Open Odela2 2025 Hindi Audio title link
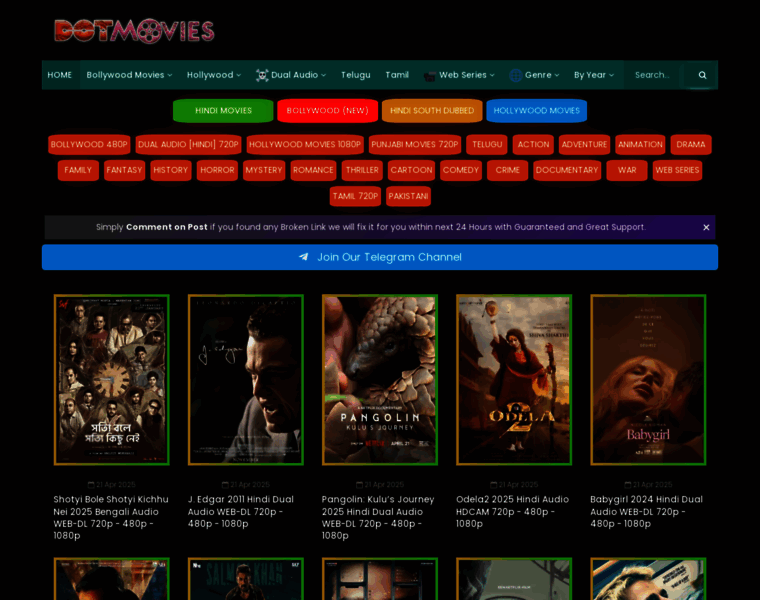 click(x=512, y=512)
